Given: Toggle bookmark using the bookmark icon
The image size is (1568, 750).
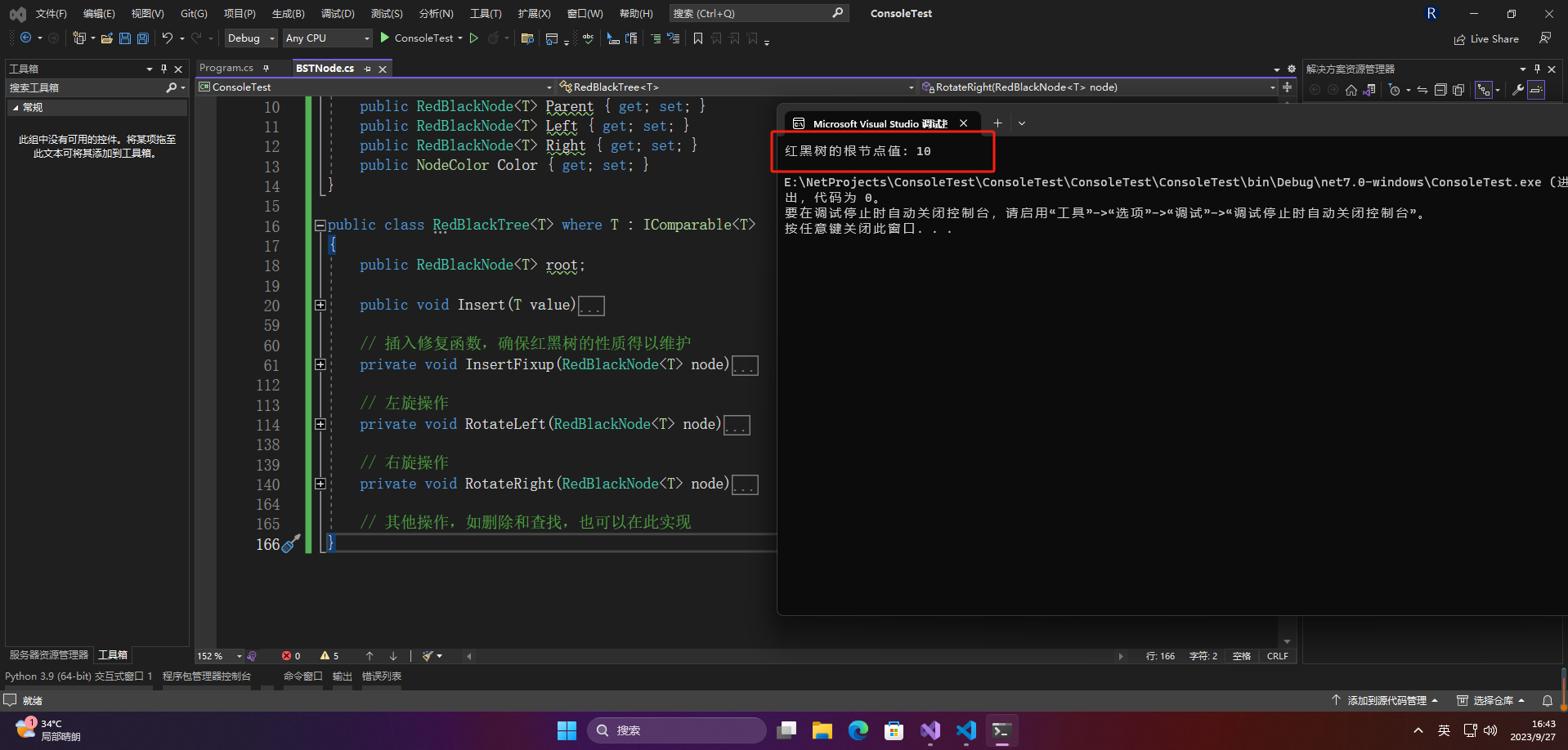Looking at the screenshot, I should point(698,38).
